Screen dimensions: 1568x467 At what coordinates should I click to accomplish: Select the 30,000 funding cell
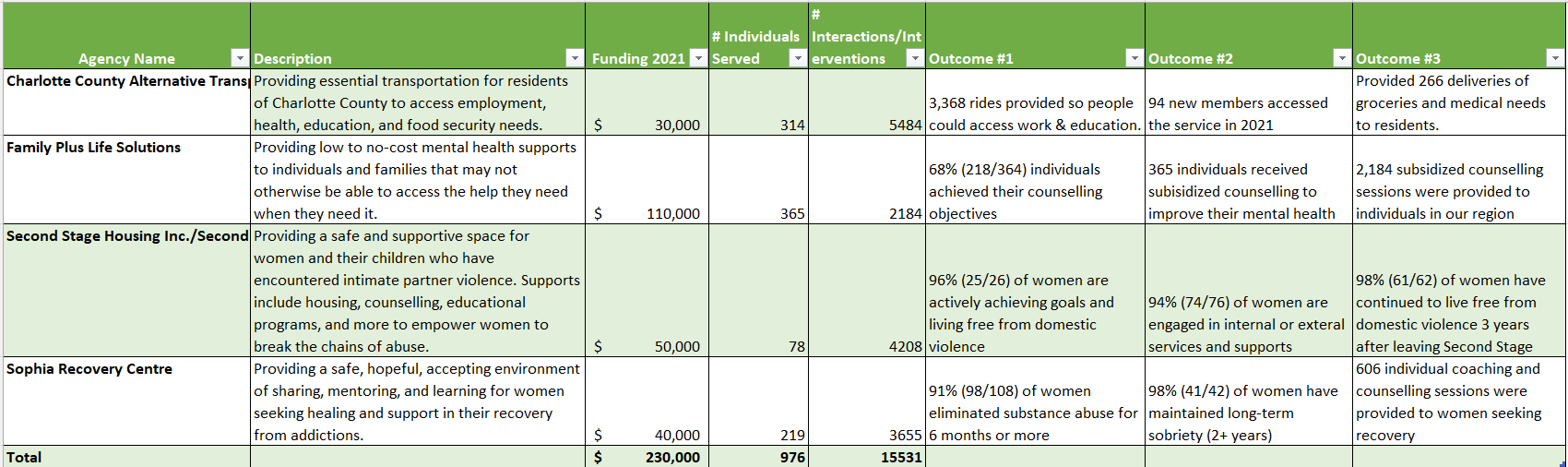pos(647,102)
